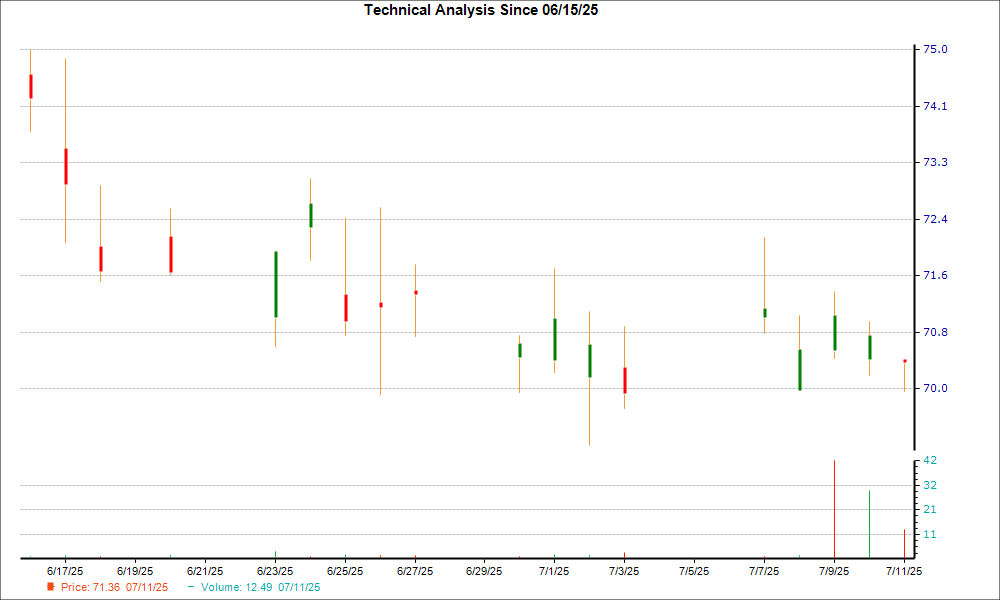
Task: Select the green volume bar on 7/10/25
Action: (x=869, y=524)
